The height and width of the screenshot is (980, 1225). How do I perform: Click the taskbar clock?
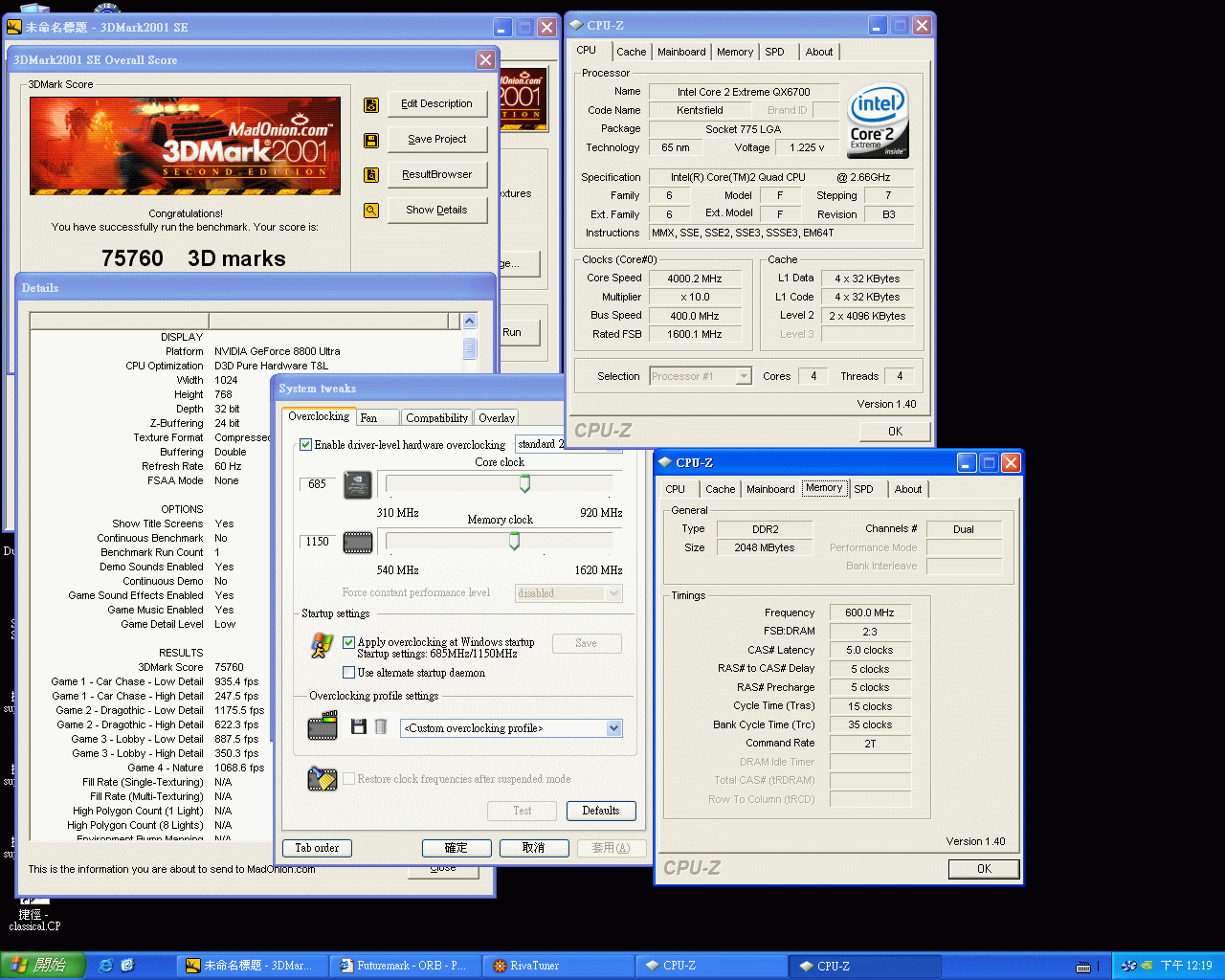pos(1186,967)
